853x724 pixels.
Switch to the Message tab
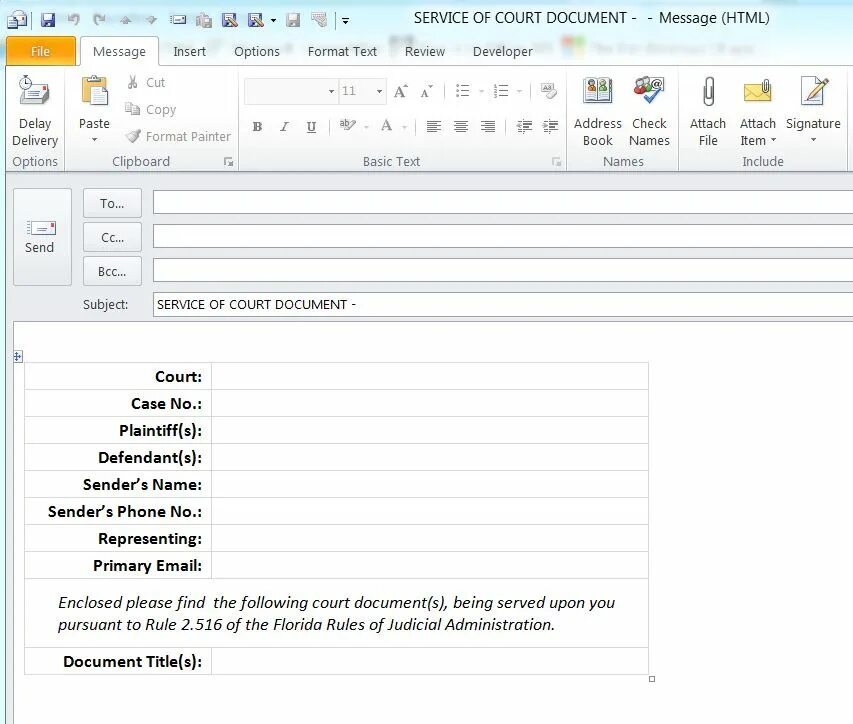tap(119, 52)
